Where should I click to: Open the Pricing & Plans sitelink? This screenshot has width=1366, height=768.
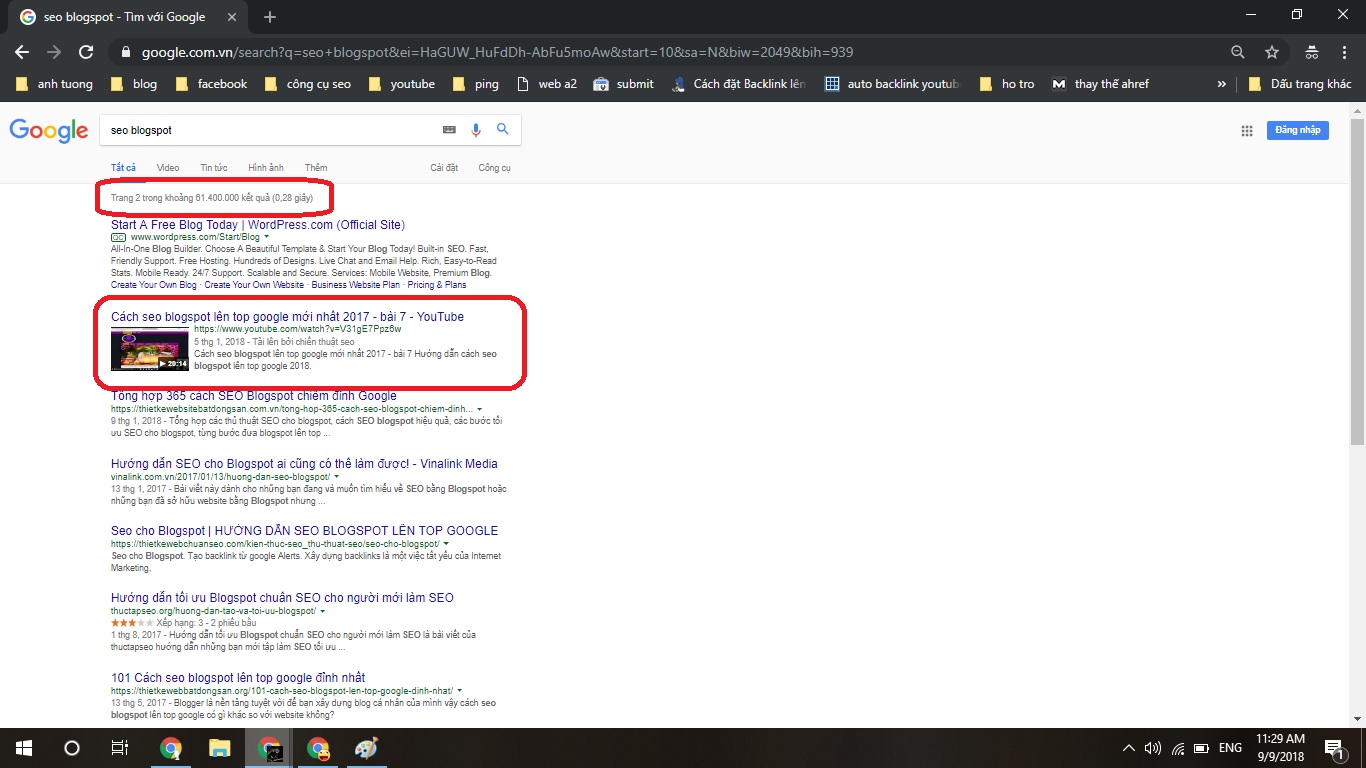(x=437, y=285)
